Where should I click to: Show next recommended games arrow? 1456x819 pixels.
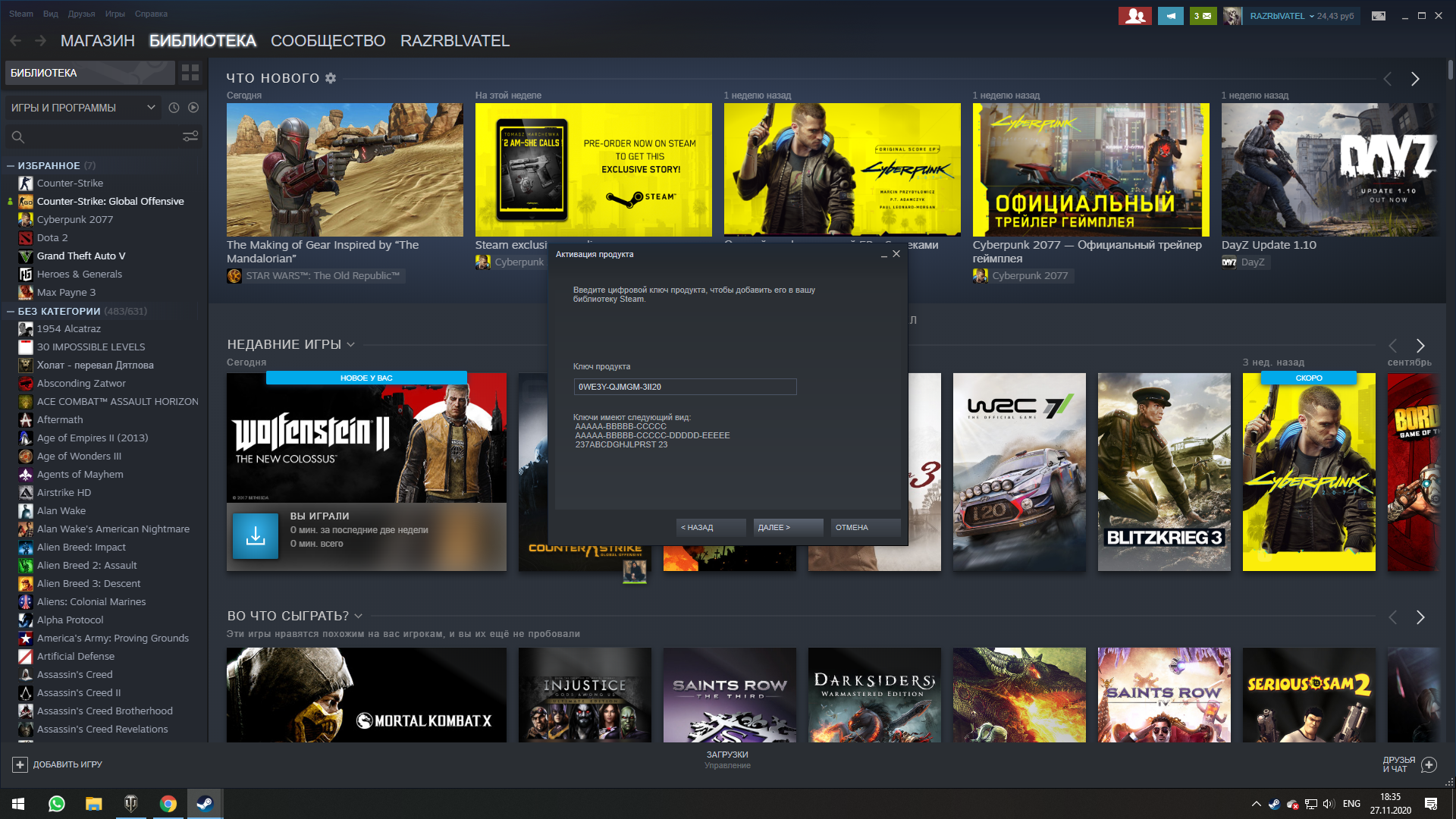(x=1420, y=617)
